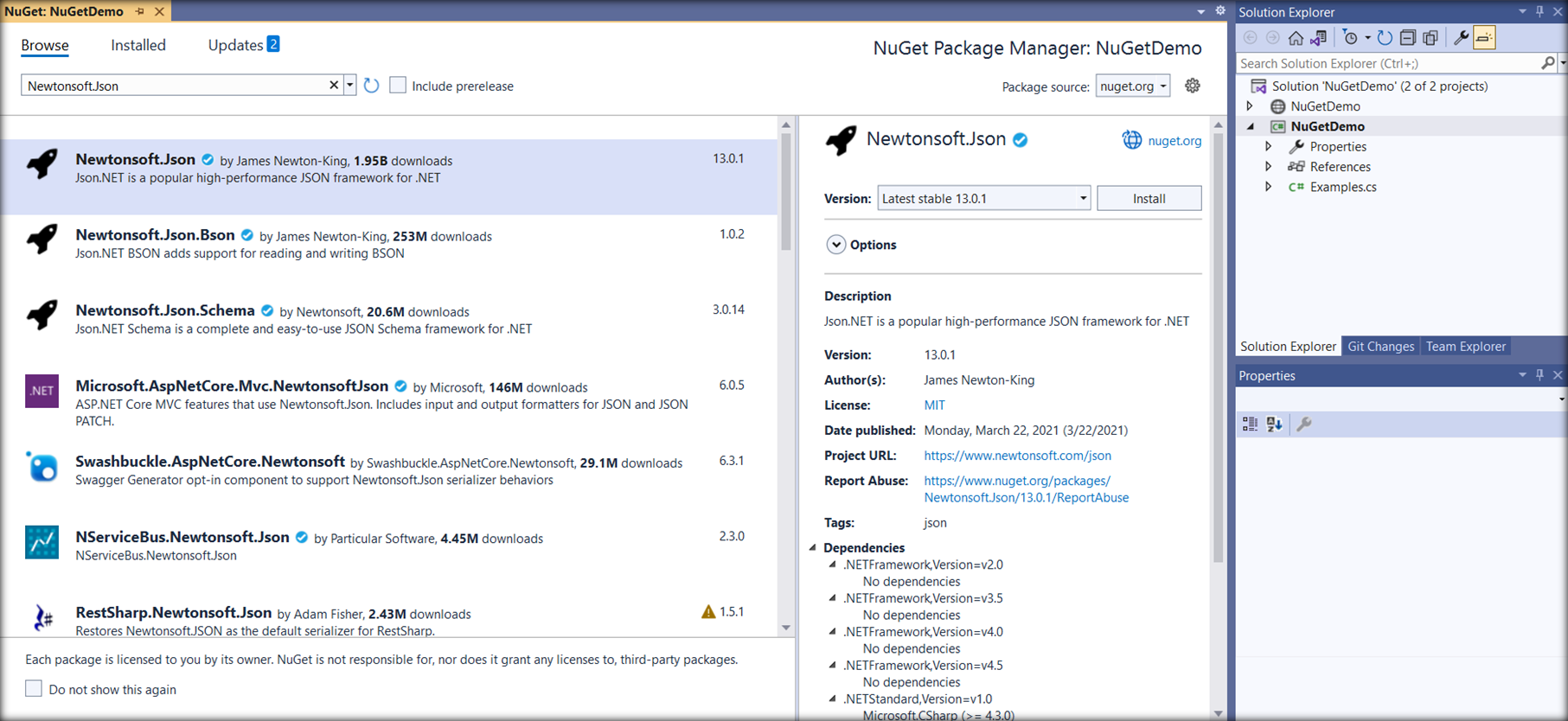Expand the Options section

click(x=835, y=245)
